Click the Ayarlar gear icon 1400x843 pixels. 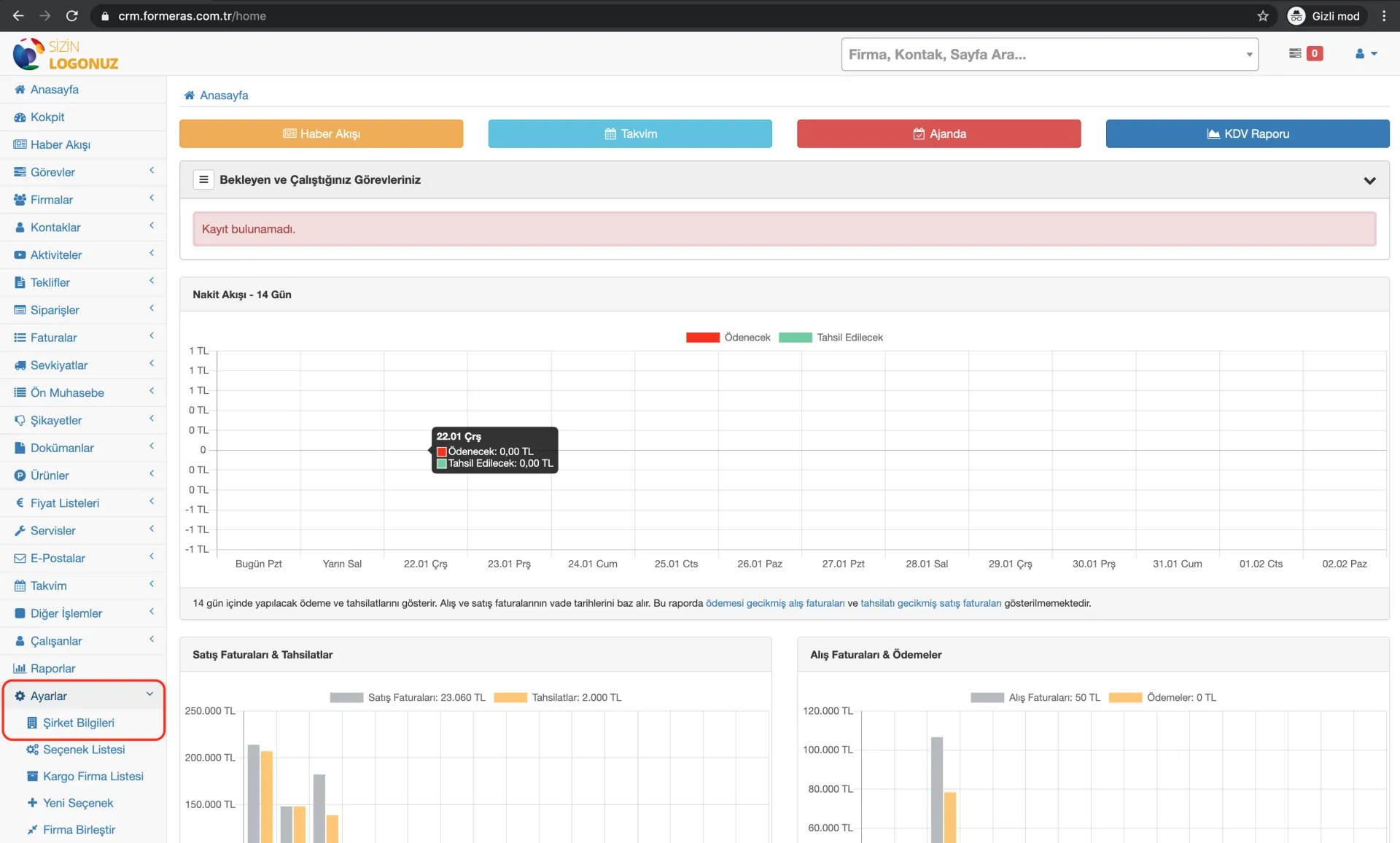click(20, 696)
